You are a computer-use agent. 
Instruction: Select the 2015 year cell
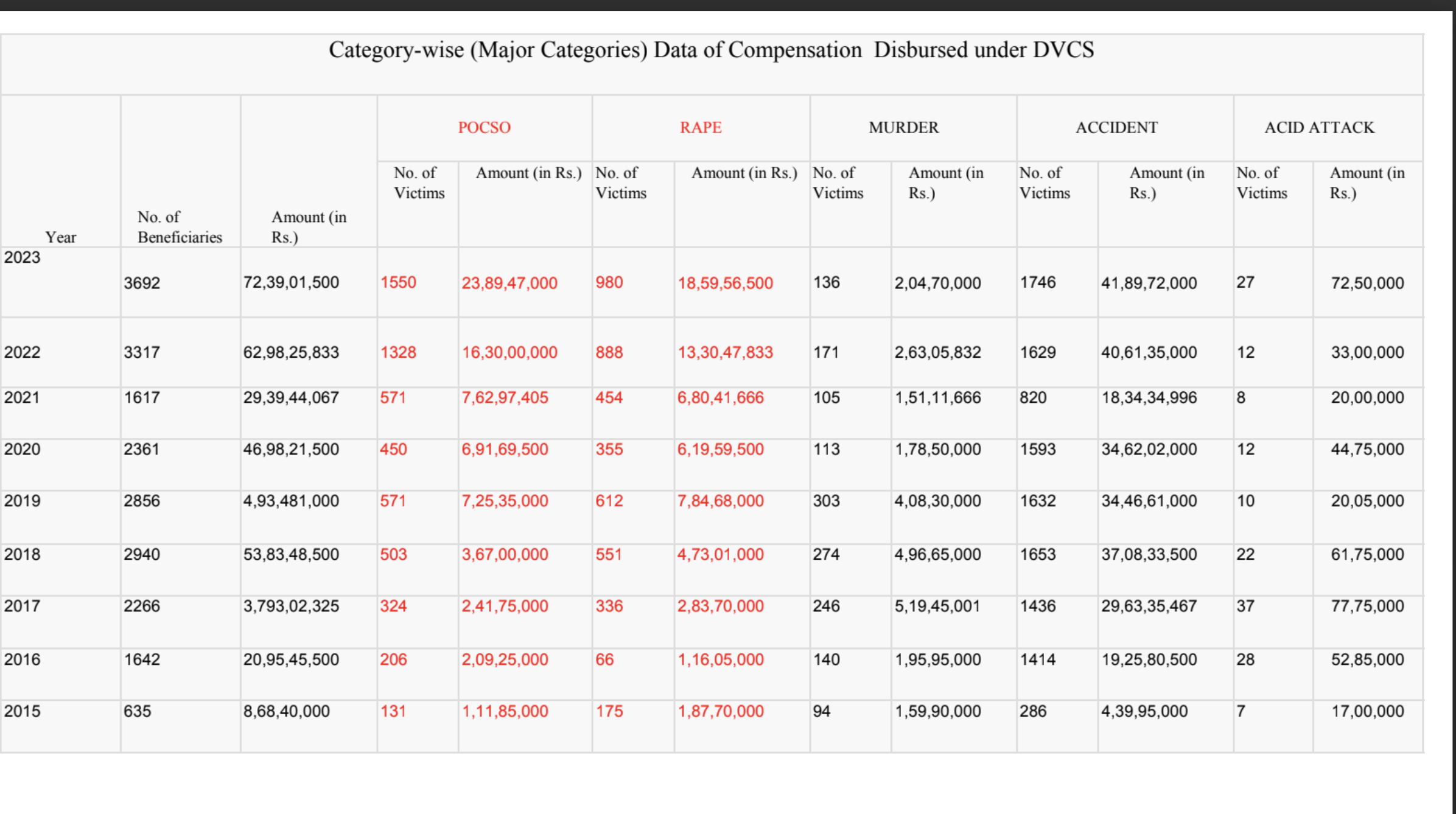tap(23, 711)
